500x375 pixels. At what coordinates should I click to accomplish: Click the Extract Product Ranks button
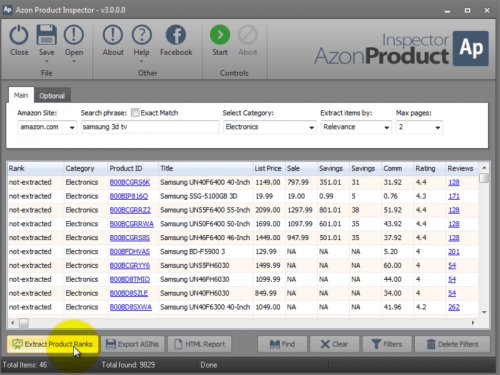tap(53, 344)
